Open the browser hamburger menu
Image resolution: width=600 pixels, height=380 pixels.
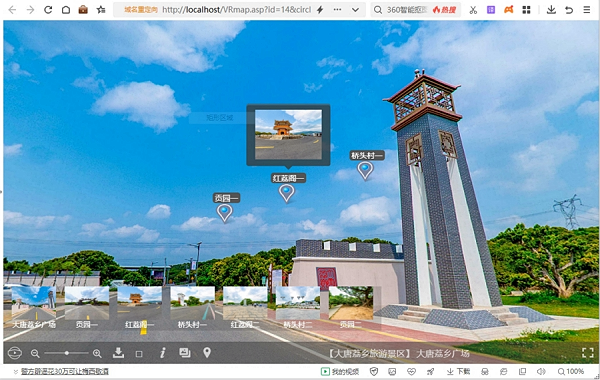[x=587, y=10]
